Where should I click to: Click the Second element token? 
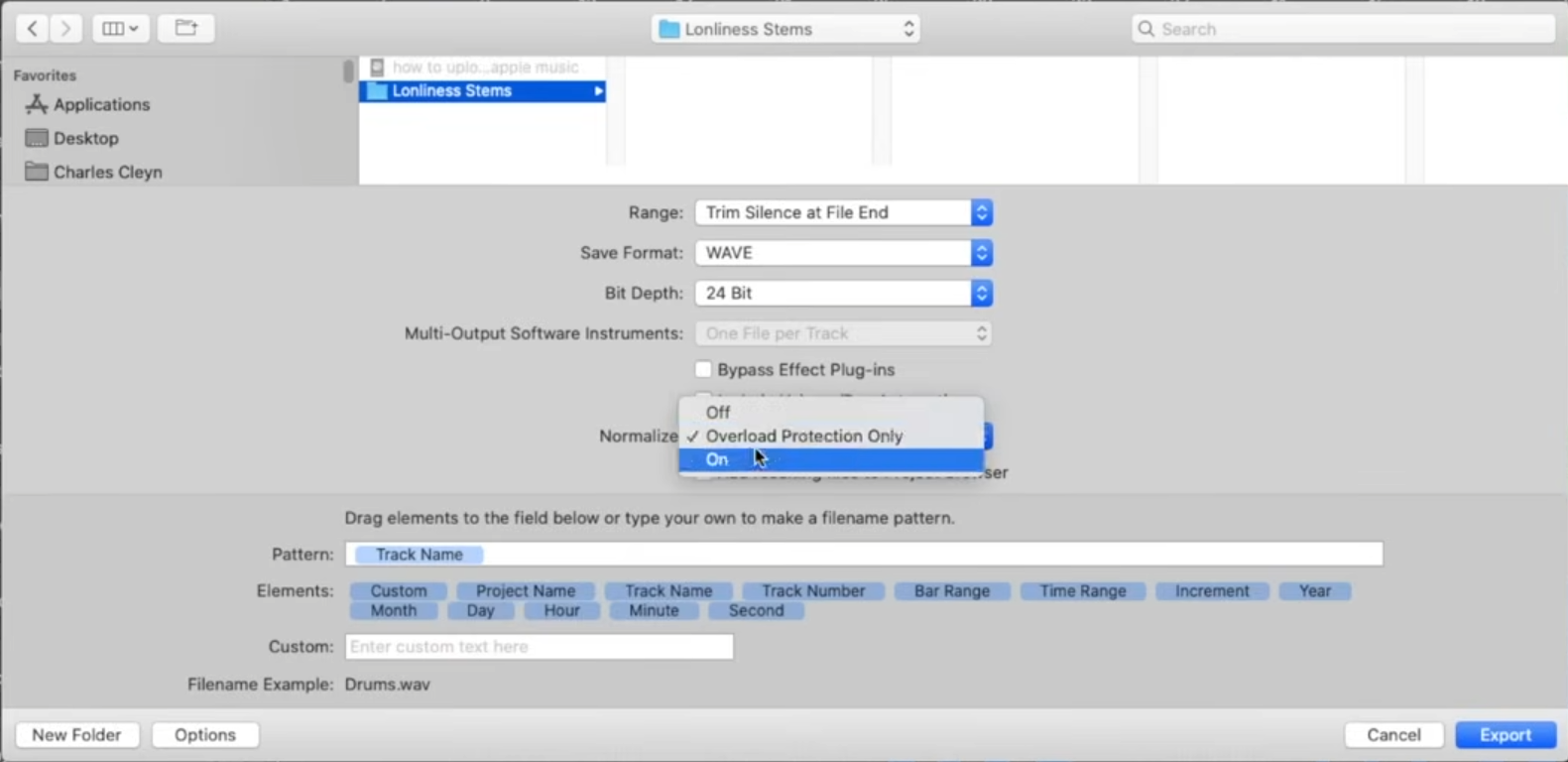(x=756, y=610)
